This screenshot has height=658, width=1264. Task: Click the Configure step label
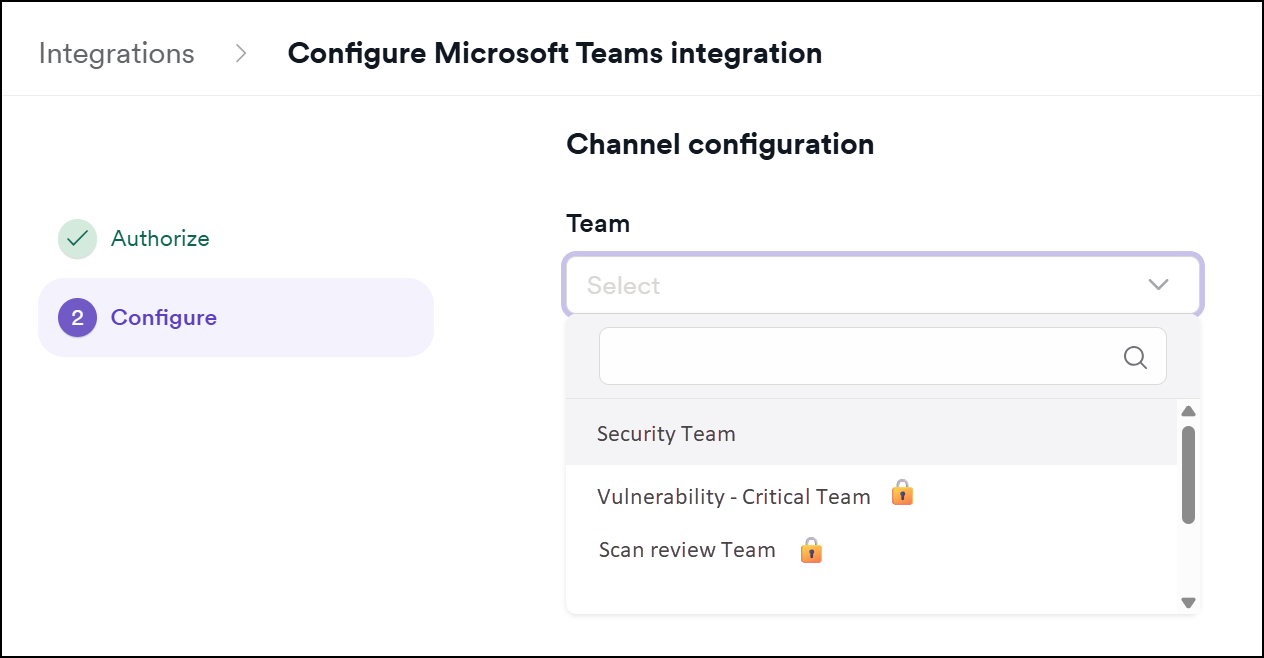click(165, 317)
